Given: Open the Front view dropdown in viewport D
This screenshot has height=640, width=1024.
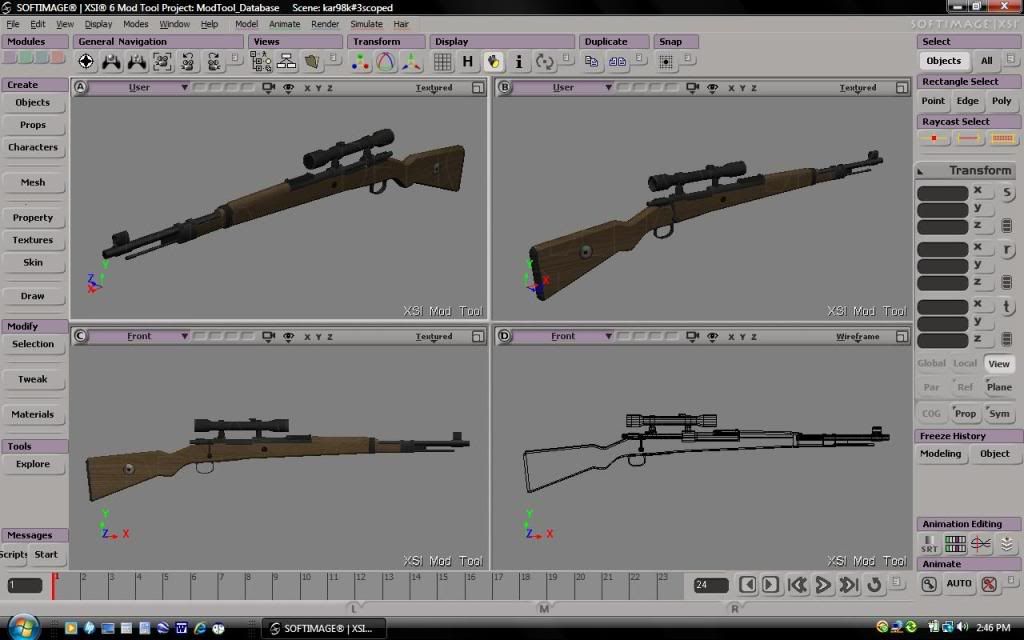Looking at the screenshot, I should point(564,336).
